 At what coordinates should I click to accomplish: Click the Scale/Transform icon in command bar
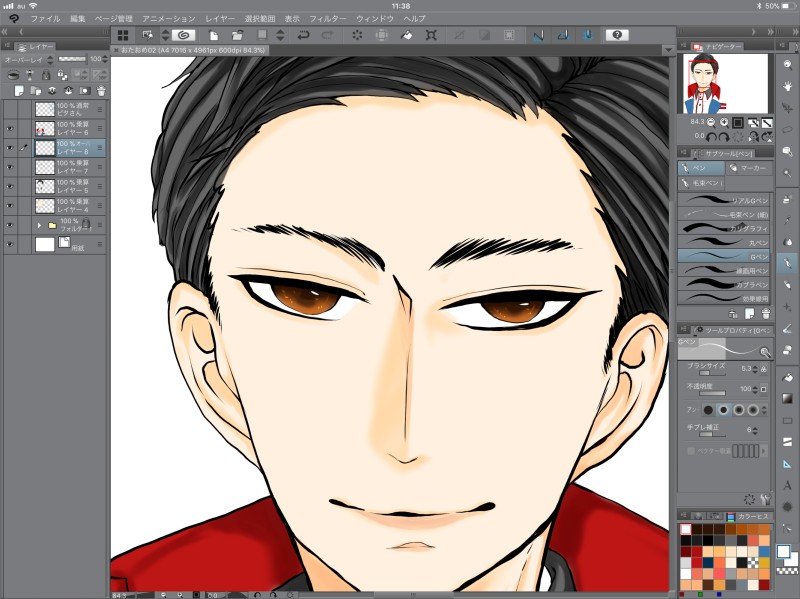(431, 35)
